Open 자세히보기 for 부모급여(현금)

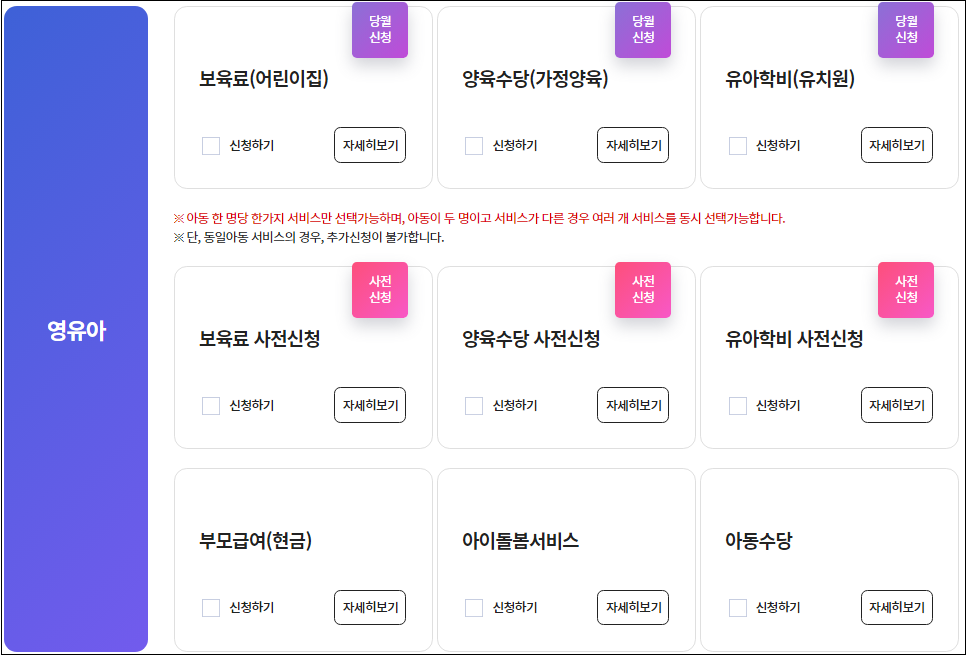[369, 607]
